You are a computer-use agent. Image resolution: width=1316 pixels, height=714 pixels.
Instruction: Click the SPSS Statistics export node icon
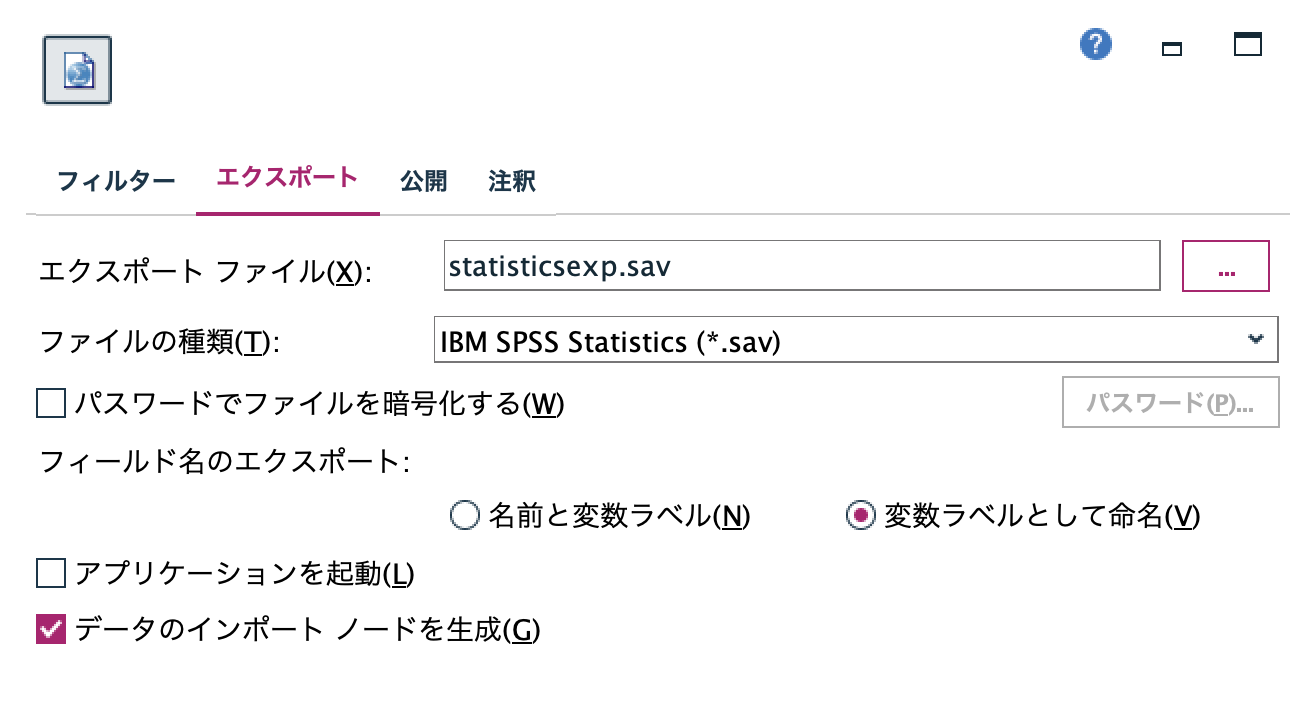tap(75, 68)
